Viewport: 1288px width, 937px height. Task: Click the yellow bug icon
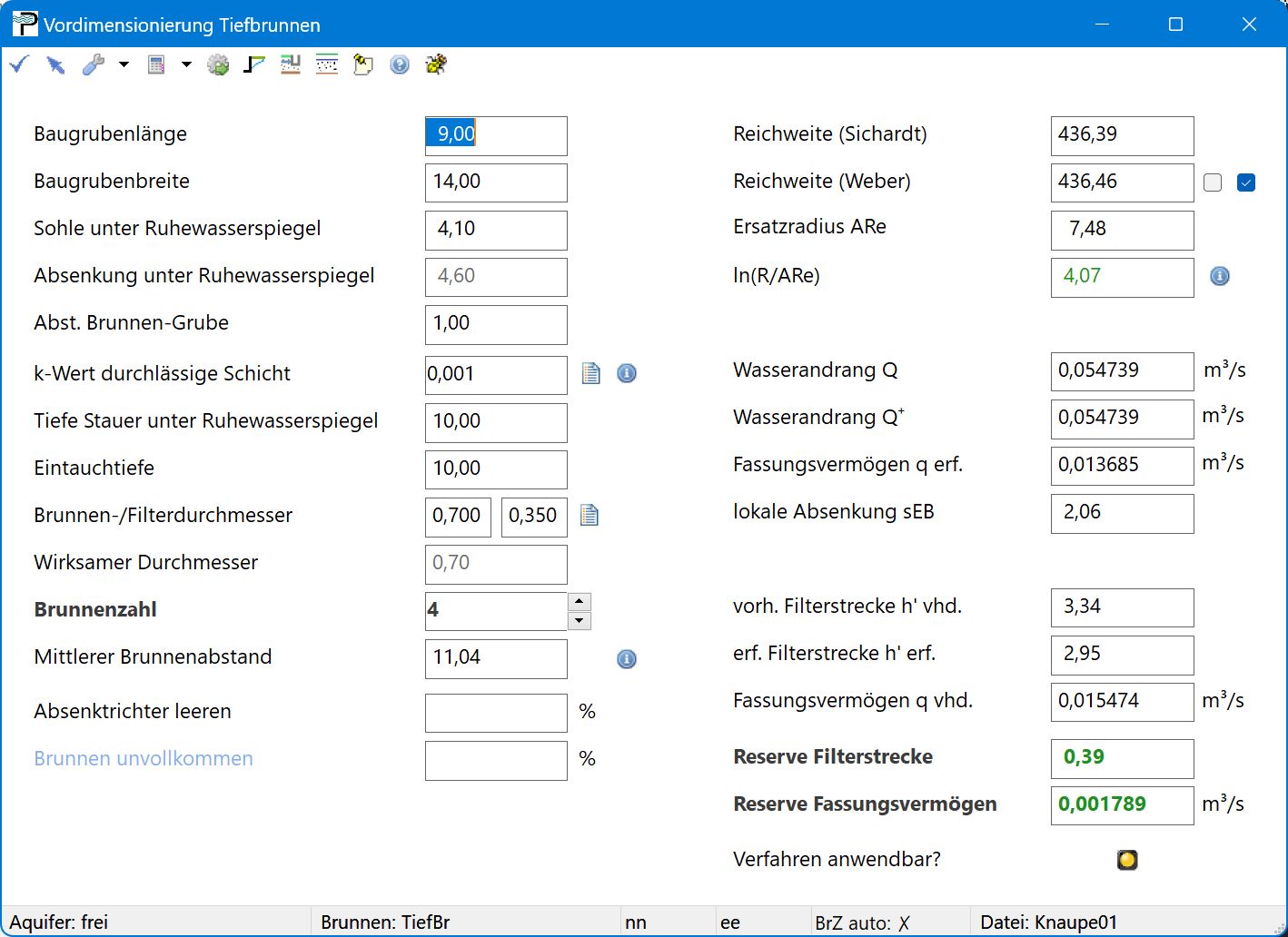point(436,64)
